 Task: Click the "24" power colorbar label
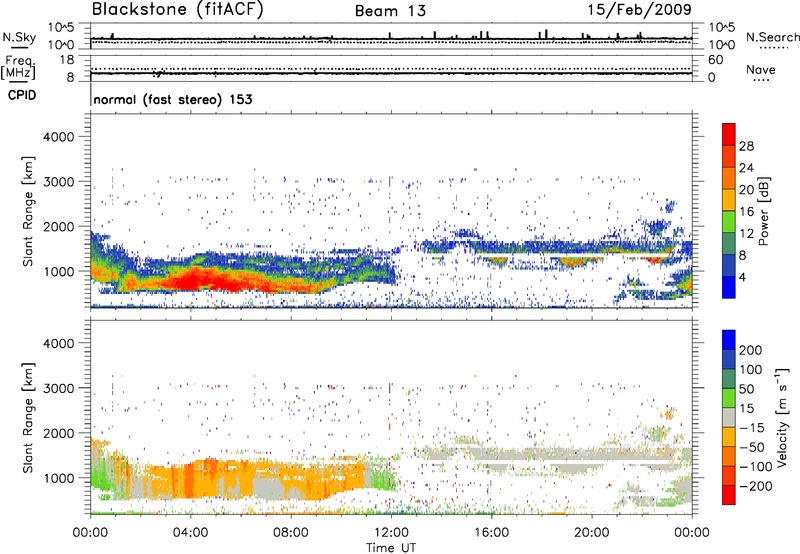(x=746, y=168)
